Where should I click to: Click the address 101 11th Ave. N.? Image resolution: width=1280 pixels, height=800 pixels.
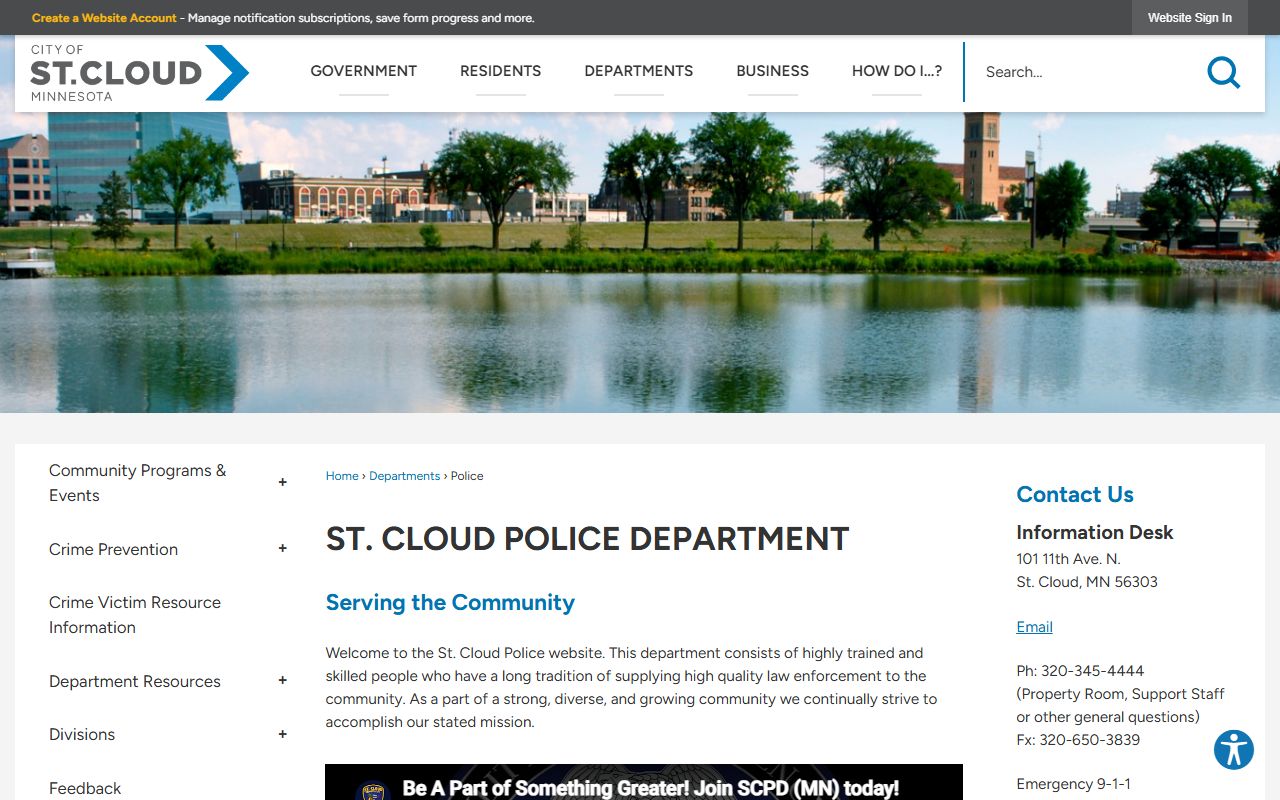(1068, 559)
